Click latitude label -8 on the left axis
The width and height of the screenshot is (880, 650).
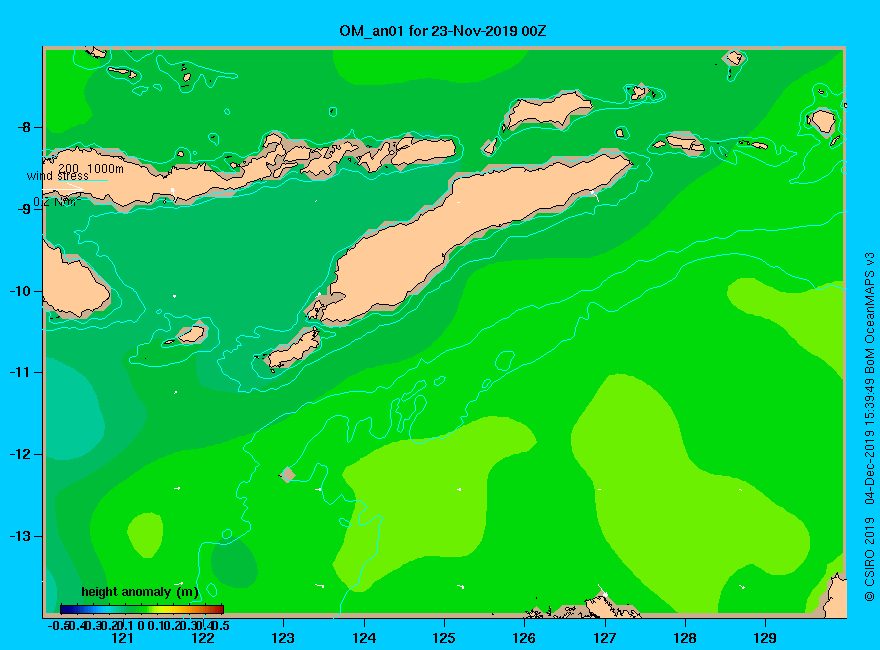tap(25, 127)
